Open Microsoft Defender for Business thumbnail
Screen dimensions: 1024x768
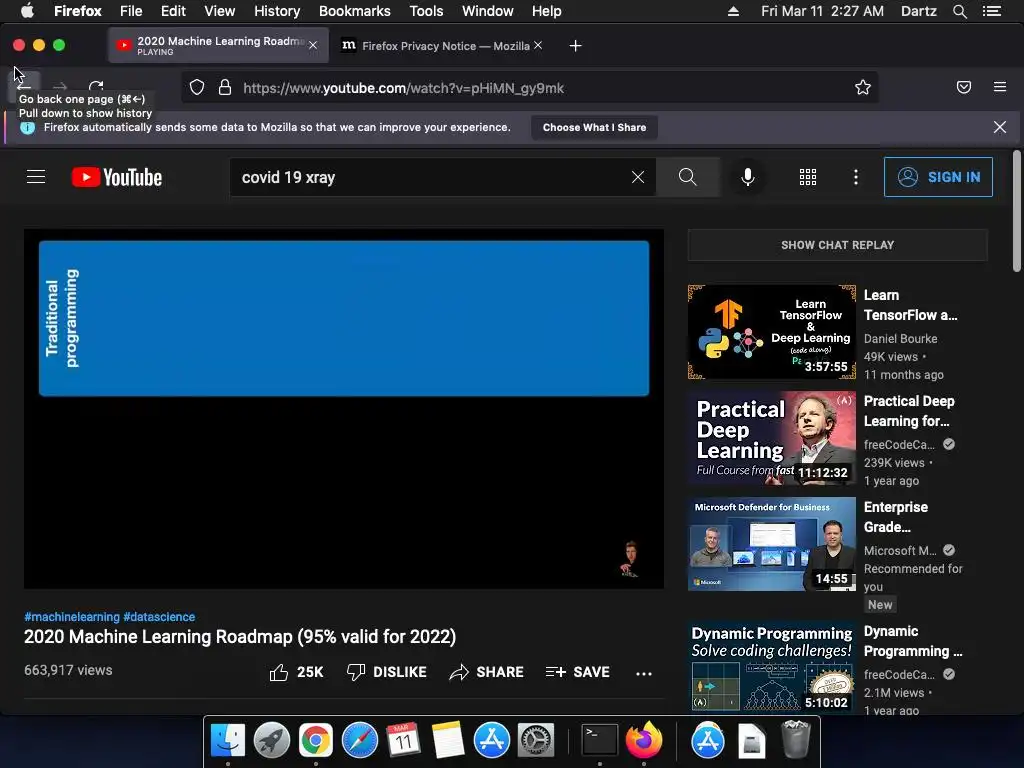(771, 543)
